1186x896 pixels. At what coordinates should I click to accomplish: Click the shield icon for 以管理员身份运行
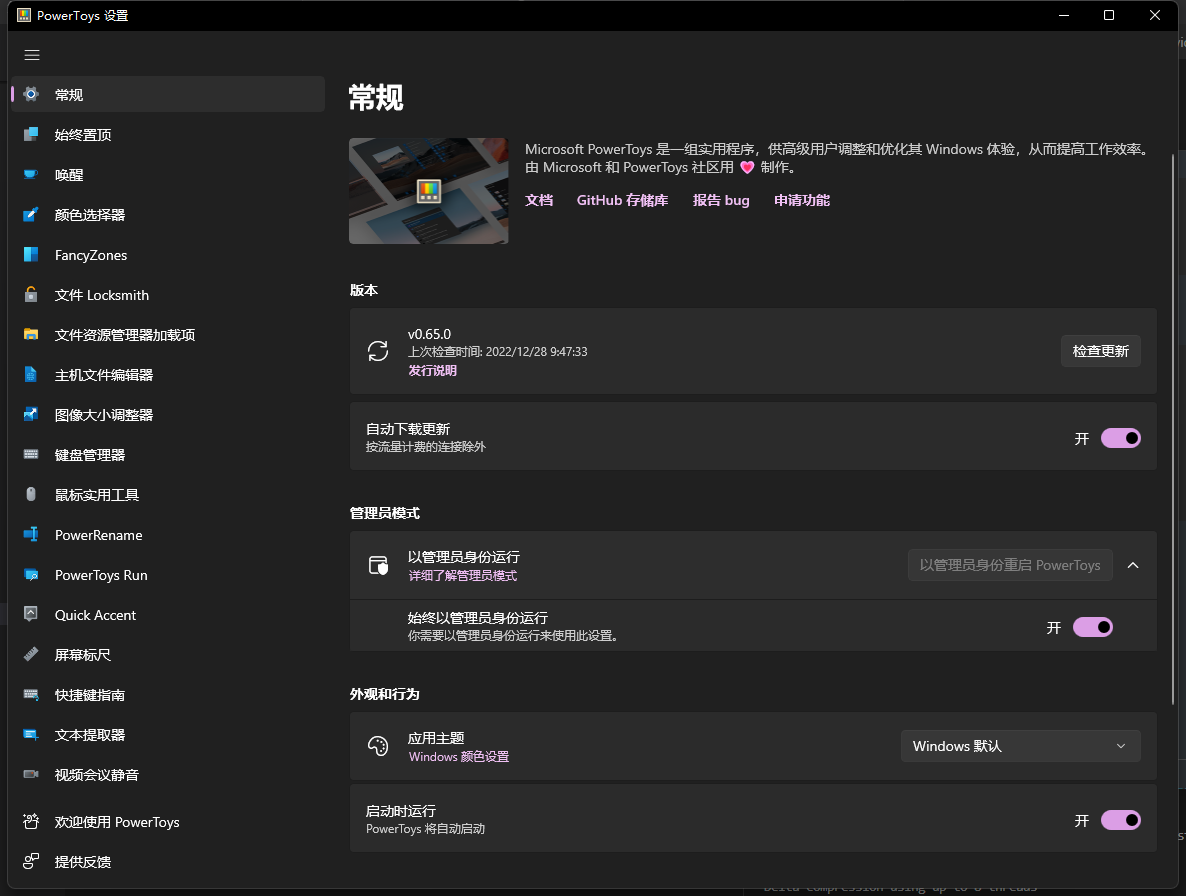click(x=378, y=566)
